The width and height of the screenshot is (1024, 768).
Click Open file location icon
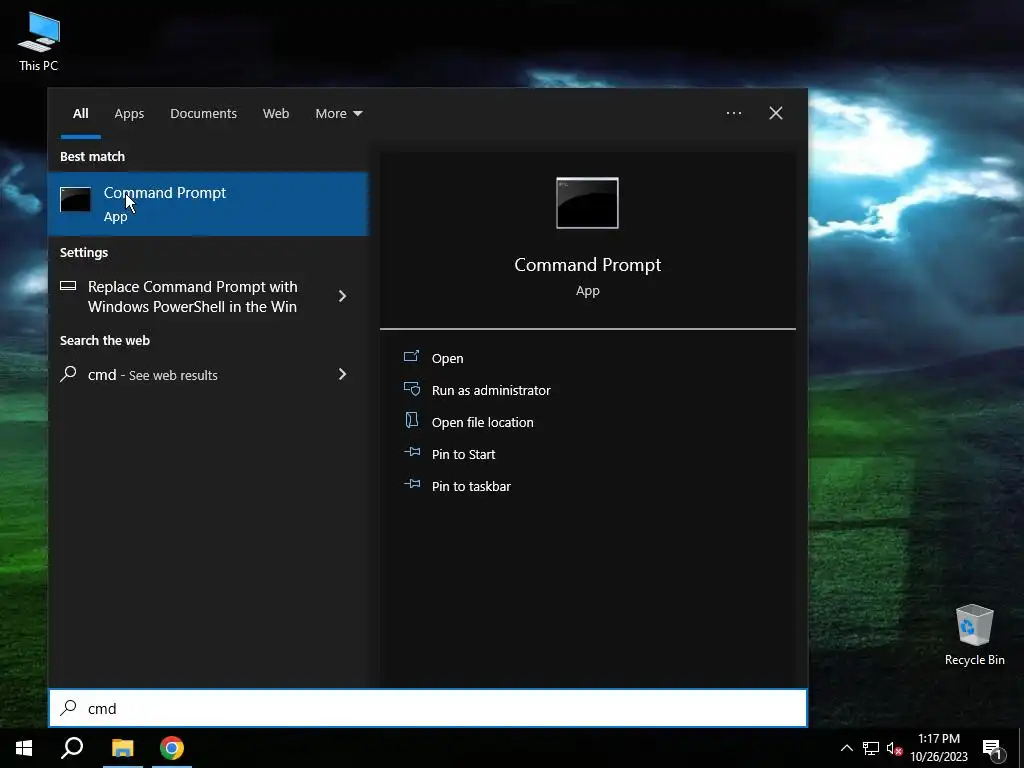point(411,421)
